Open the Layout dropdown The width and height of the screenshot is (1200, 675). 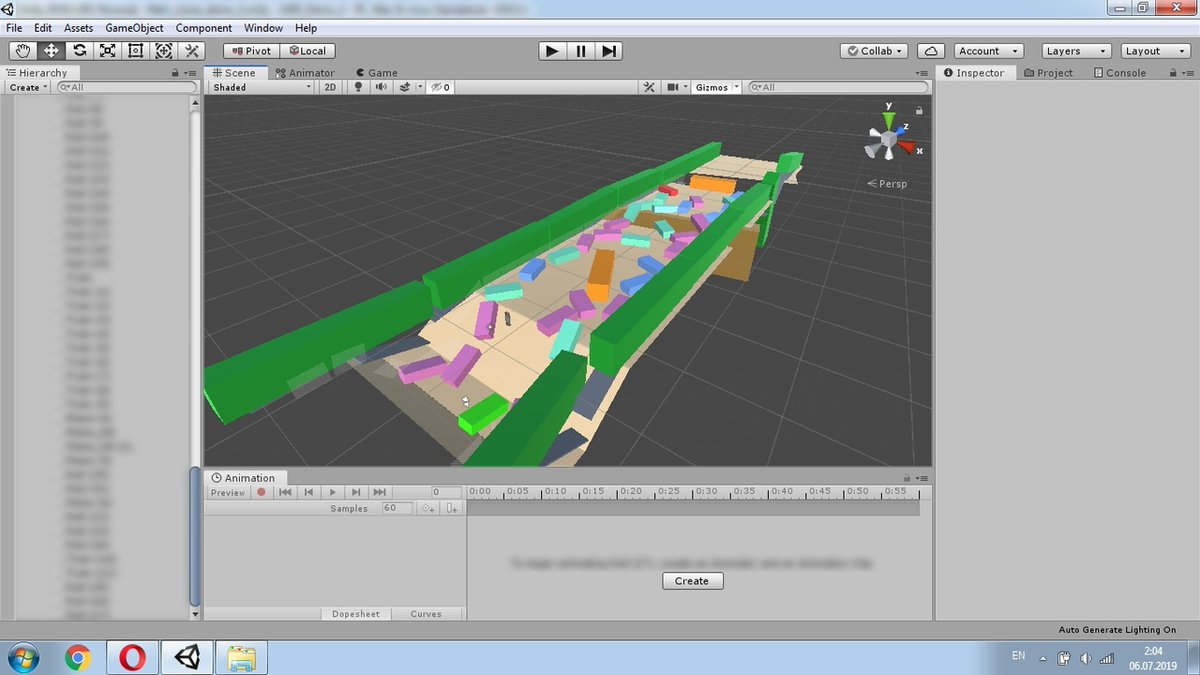click(1155, 51)
